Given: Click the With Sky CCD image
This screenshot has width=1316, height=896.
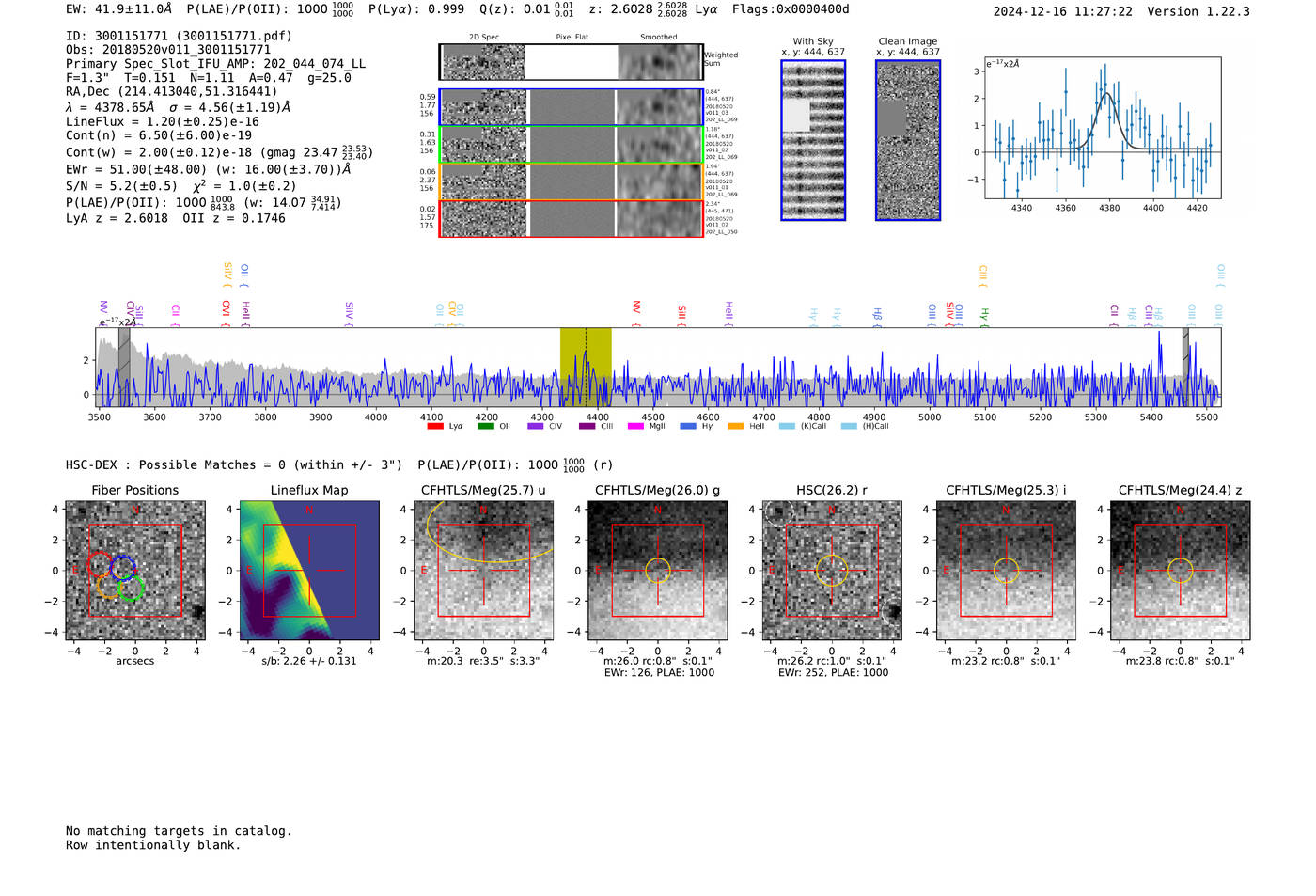Looking at the screenshot, I should point(813,140).
